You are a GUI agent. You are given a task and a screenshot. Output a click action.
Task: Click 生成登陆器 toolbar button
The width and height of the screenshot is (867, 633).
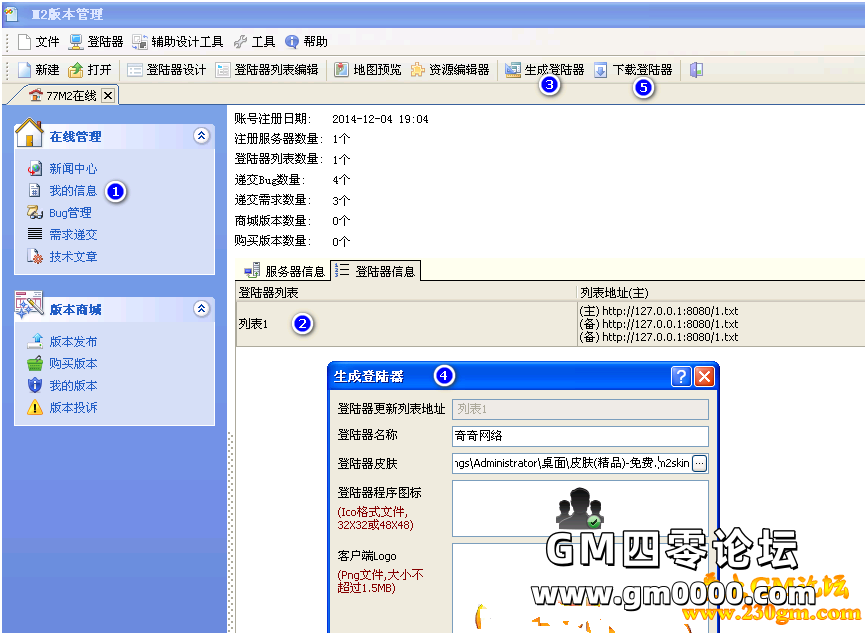click(x=545, y=70)
